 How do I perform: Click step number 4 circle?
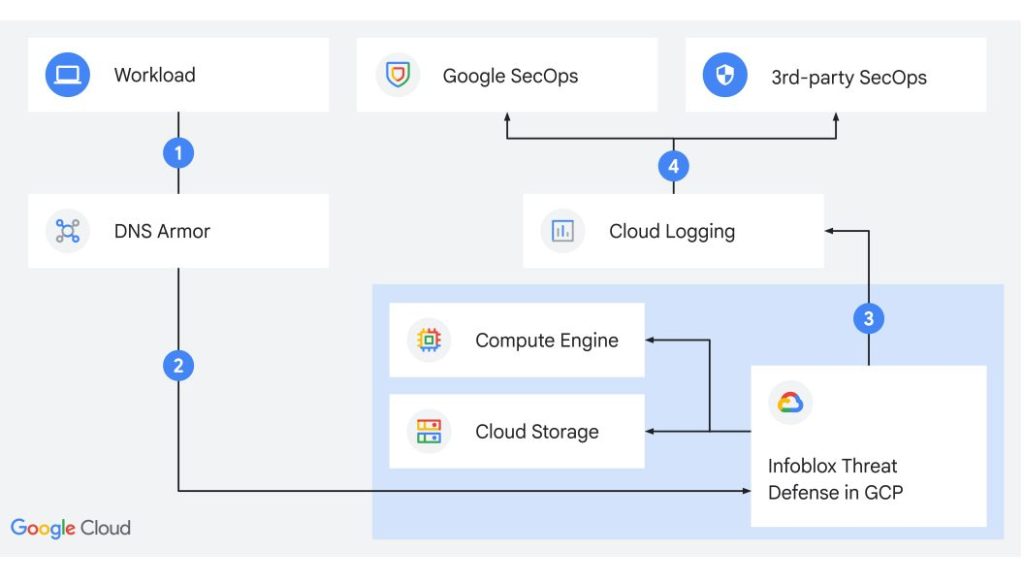pos(673,166)
